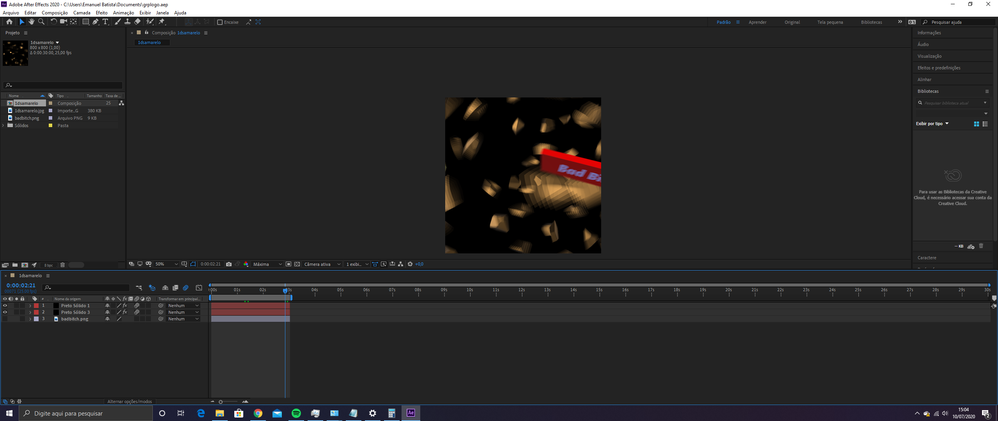Select the Unified Camera tool
The height and width of the screenshot is (421, 998).
64,22
